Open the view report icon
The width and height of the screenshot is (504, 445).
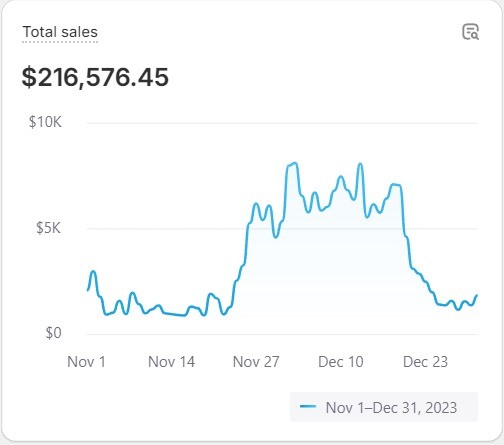[470, 32]
